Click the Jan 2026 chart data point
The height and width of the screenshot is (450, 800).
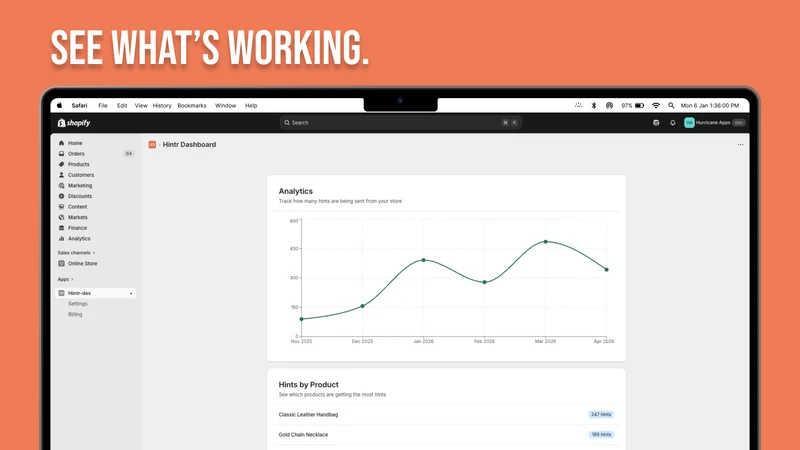tap(423, 260)
